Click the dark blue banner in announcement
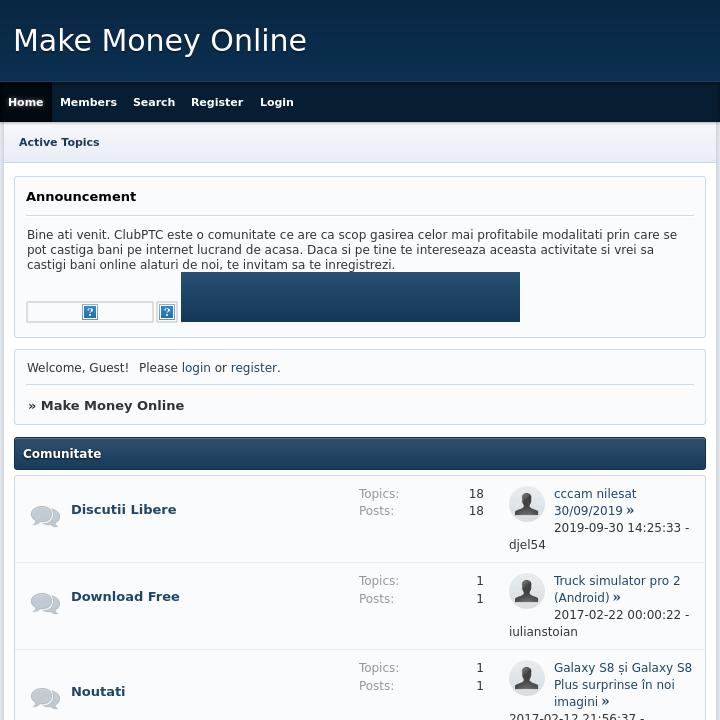This screenshot has width=720, height=720. [350, 297]
